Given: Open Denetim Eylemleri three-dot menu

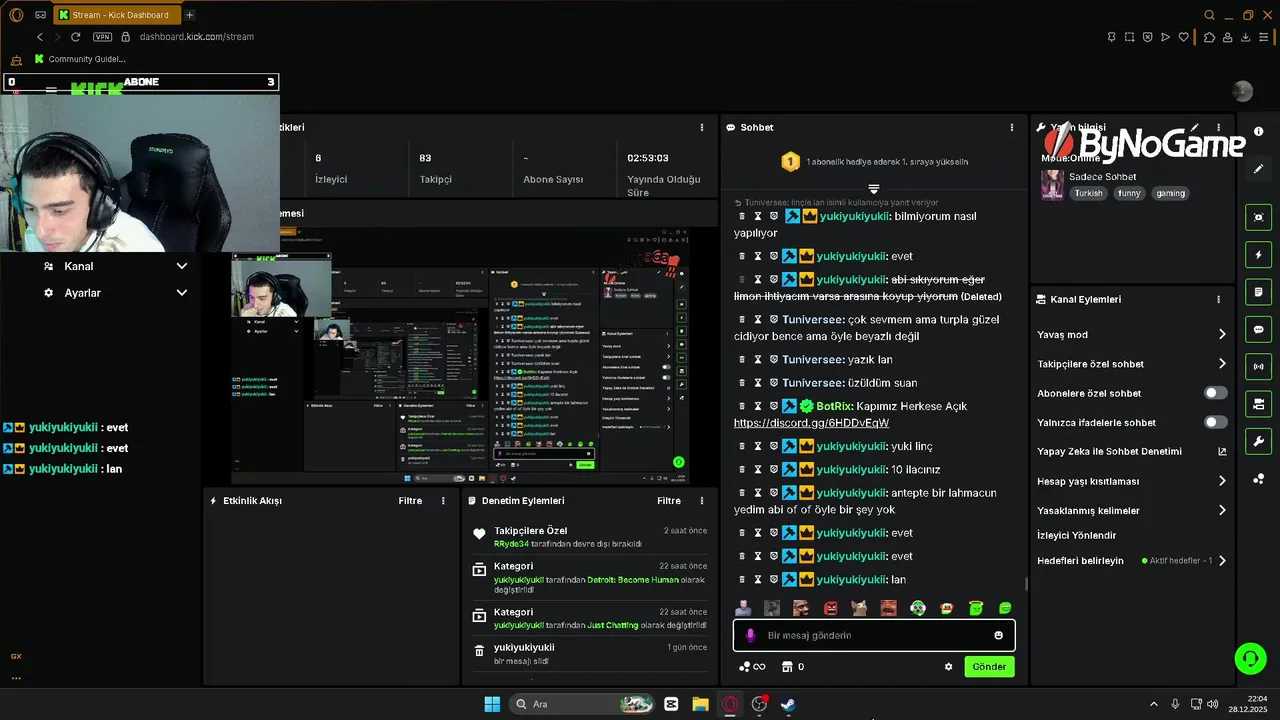Looking at the screenshot, I should point(702,501).
